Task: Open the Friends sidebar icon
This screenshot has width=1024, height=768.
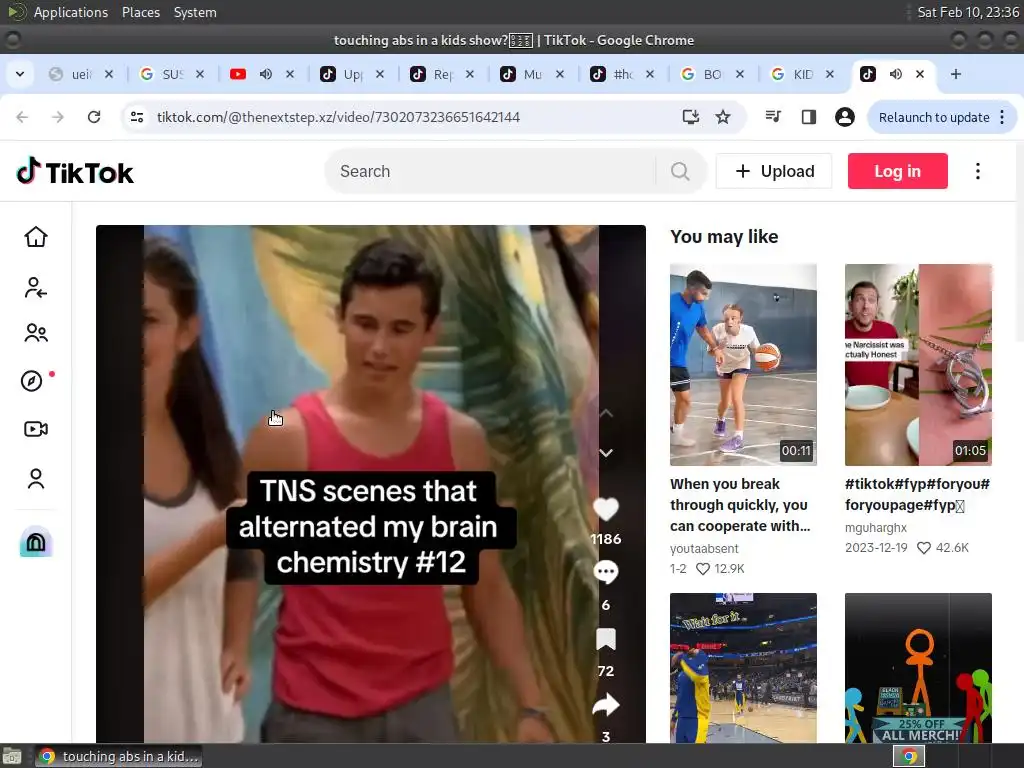Action: tap(36, 333)
